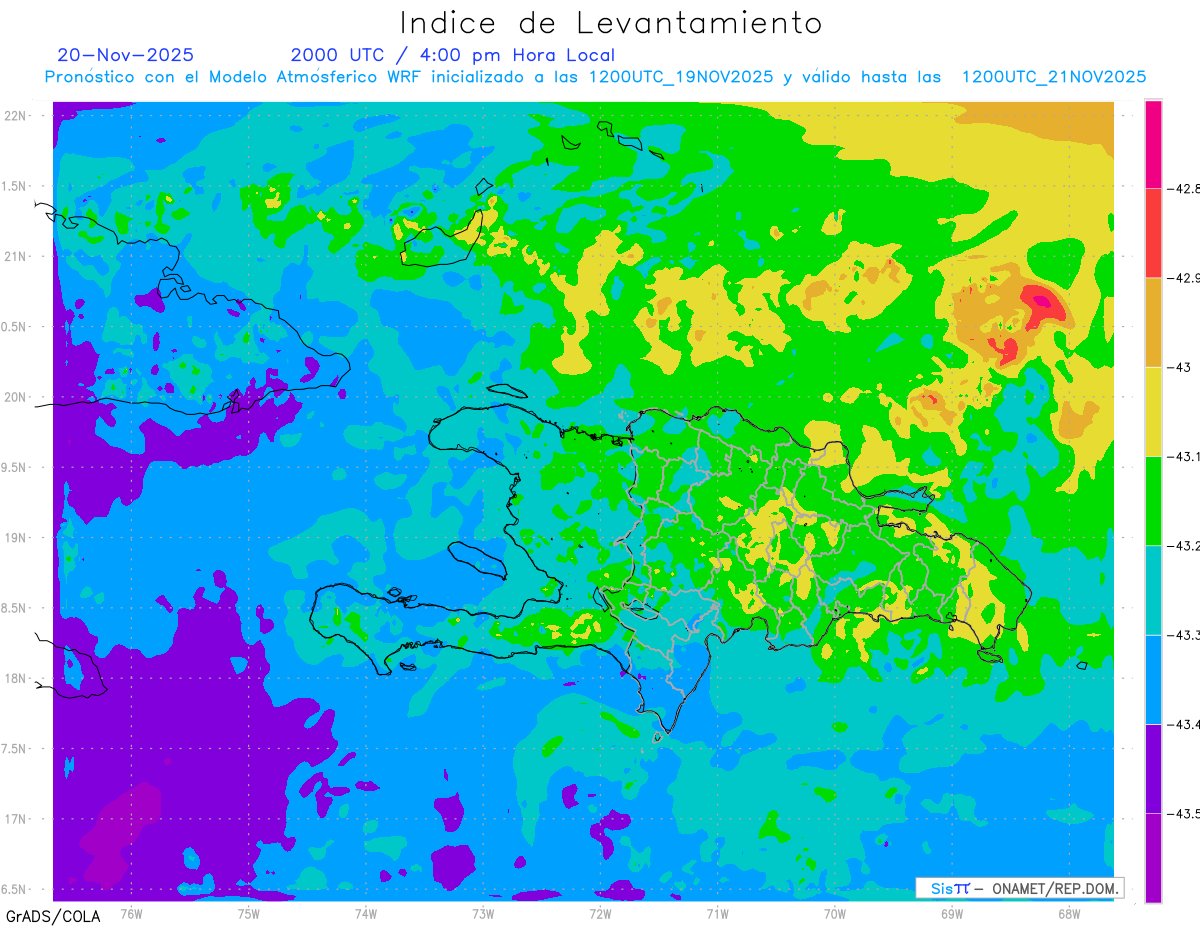Click the '18N' latitude label

tap(17, 678)
